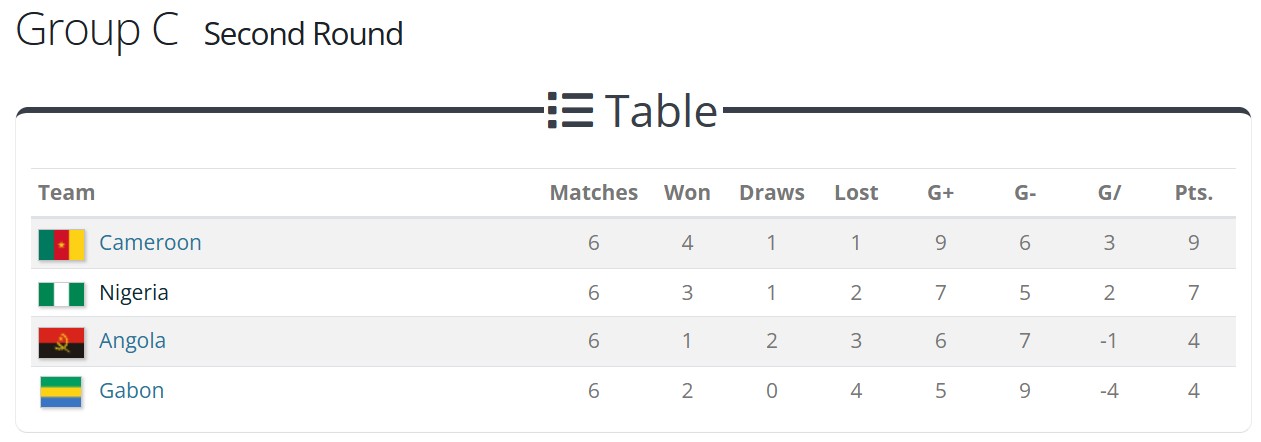Open the Cameroon team link

click(x=150, y=243)
